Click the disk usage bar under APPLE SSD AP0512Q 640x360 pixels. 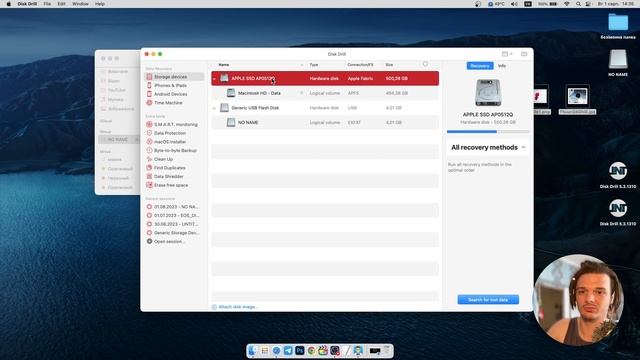[x=488, y=131]
